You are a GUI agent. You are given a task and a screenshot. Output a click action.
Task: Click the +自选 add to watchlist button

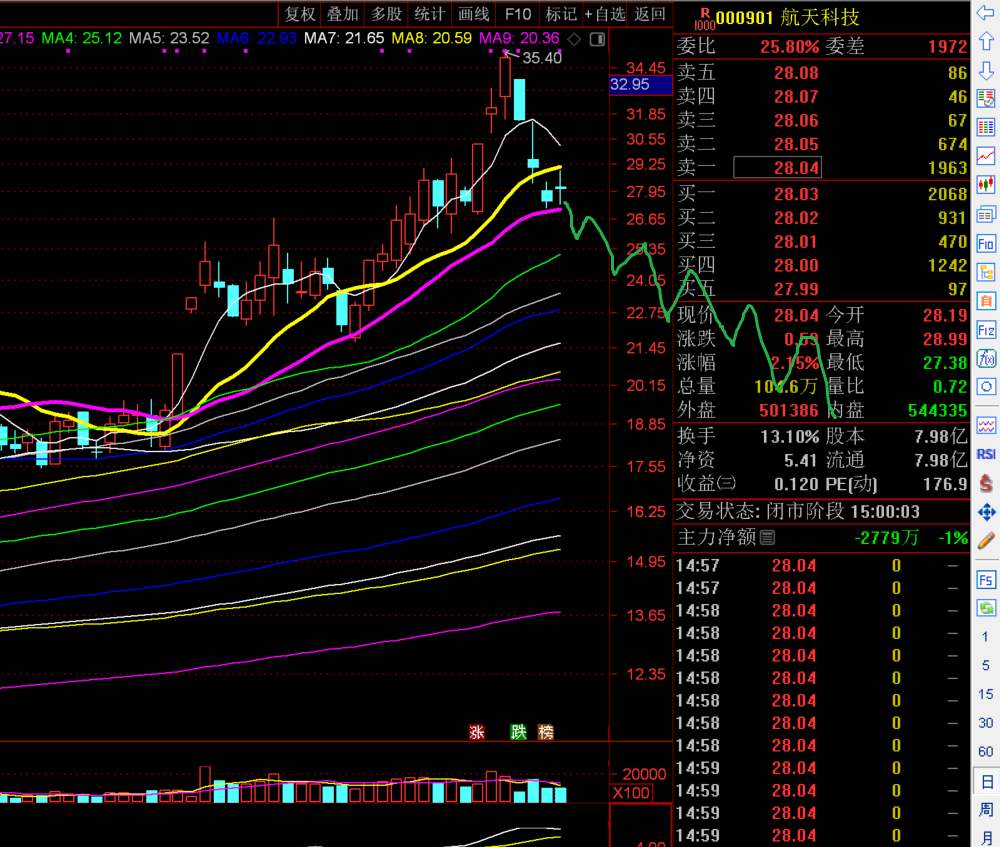pyautogui.click(x=605, y=14)
